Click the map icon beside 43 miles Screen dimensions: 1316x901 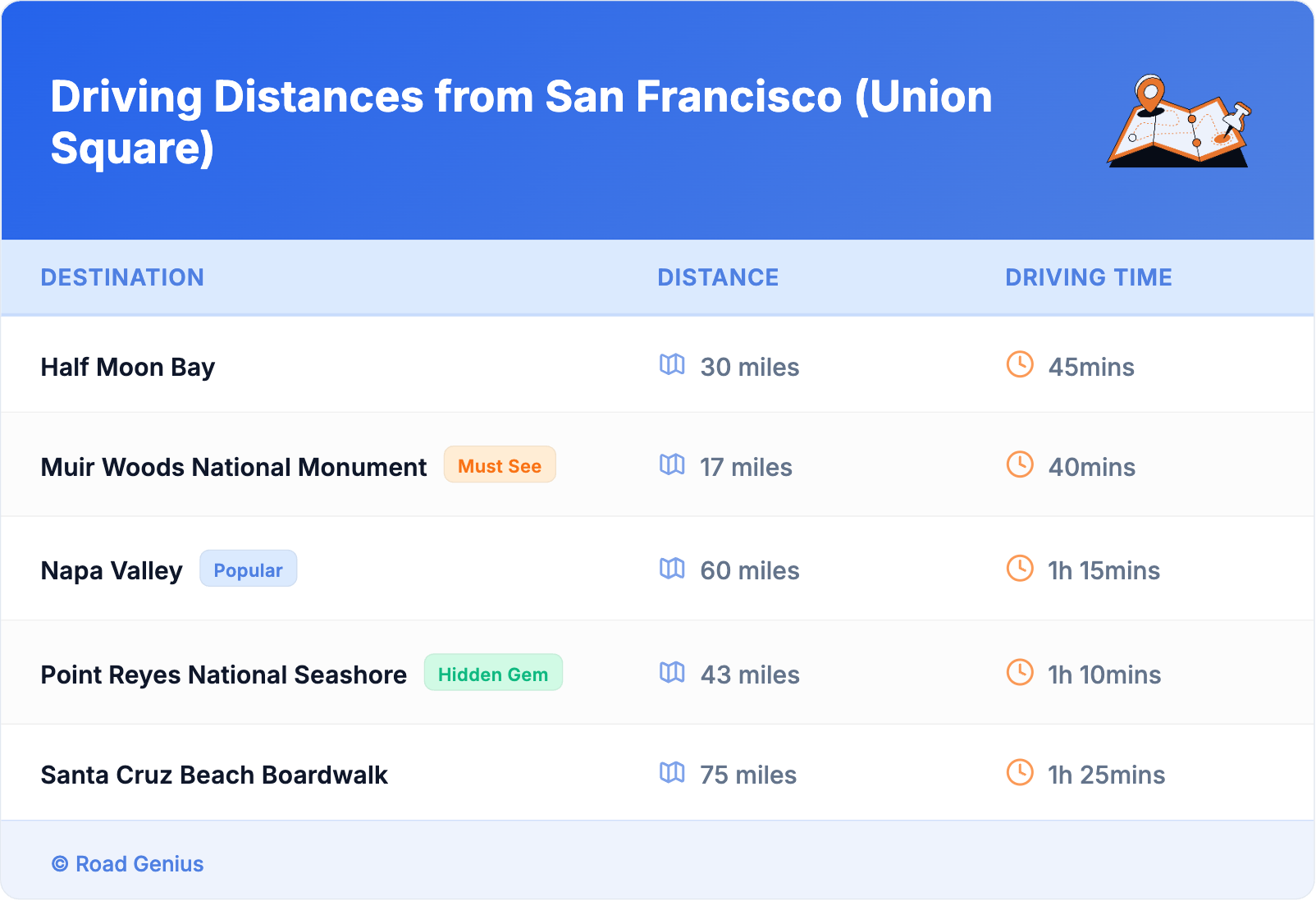(x=672, y=672)
